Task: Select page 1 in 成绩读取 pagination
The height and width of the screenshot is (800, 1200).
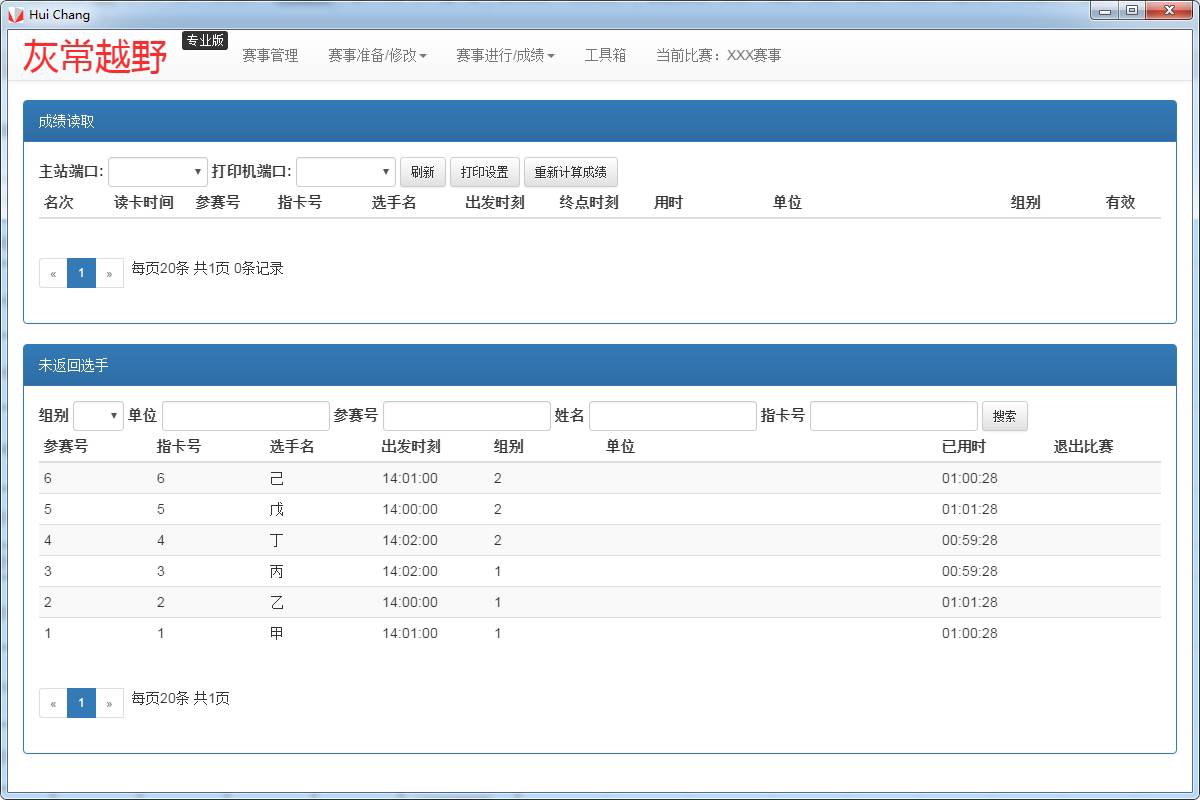Action: click(81, 273)
